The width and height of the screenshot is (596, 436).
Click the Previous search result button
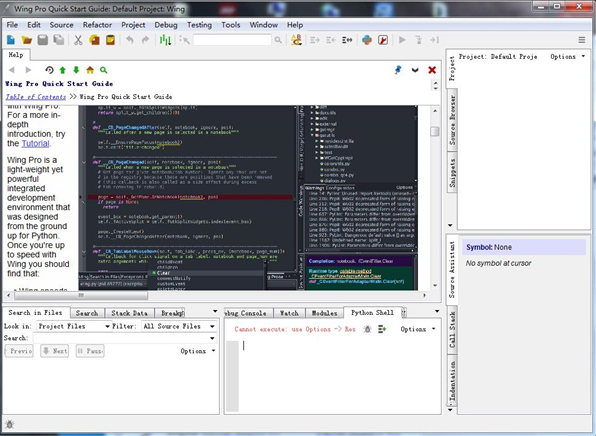[19, 351]
